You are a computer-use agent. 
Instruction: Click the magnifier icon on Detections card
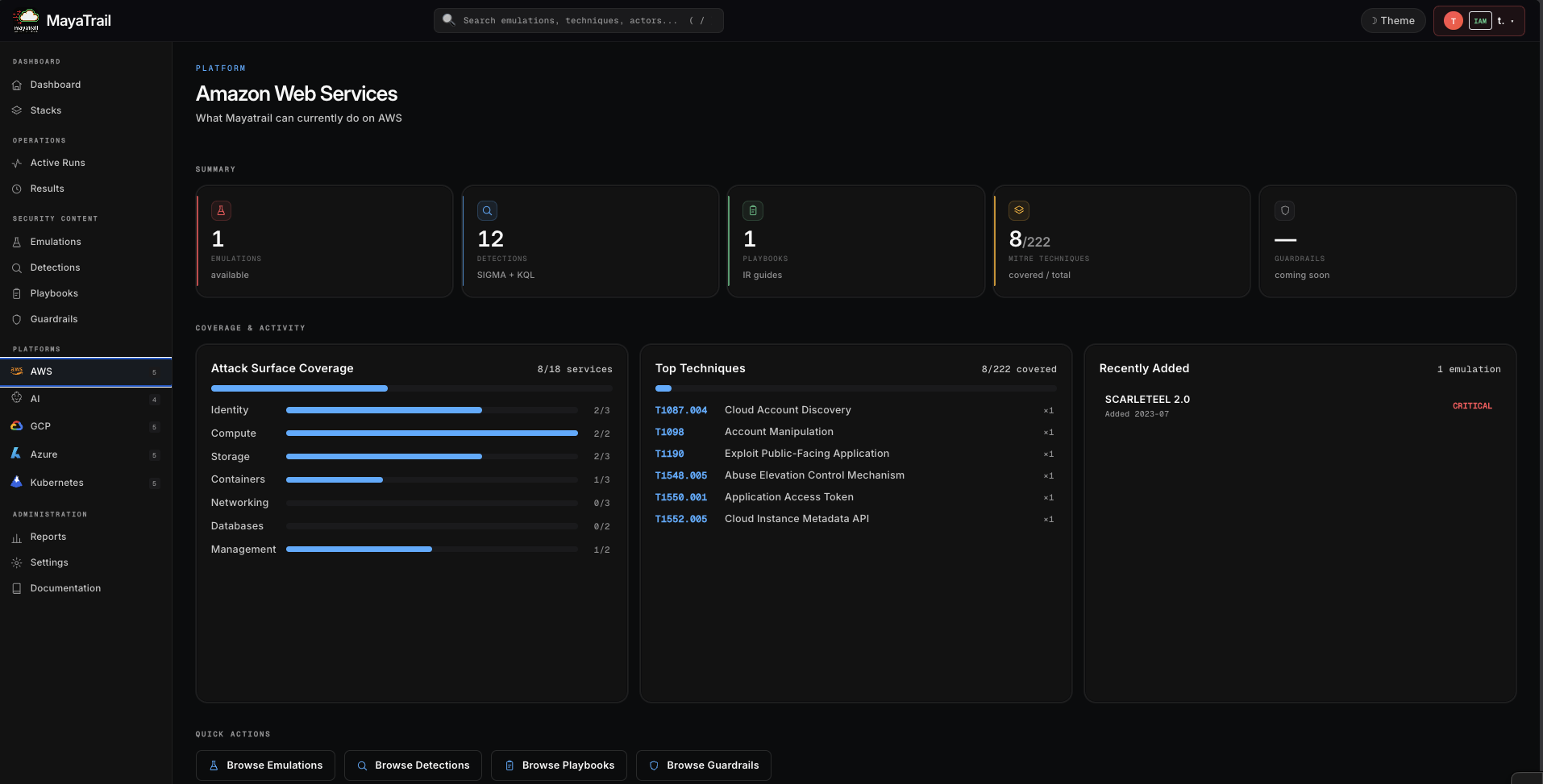click(487, 210)
